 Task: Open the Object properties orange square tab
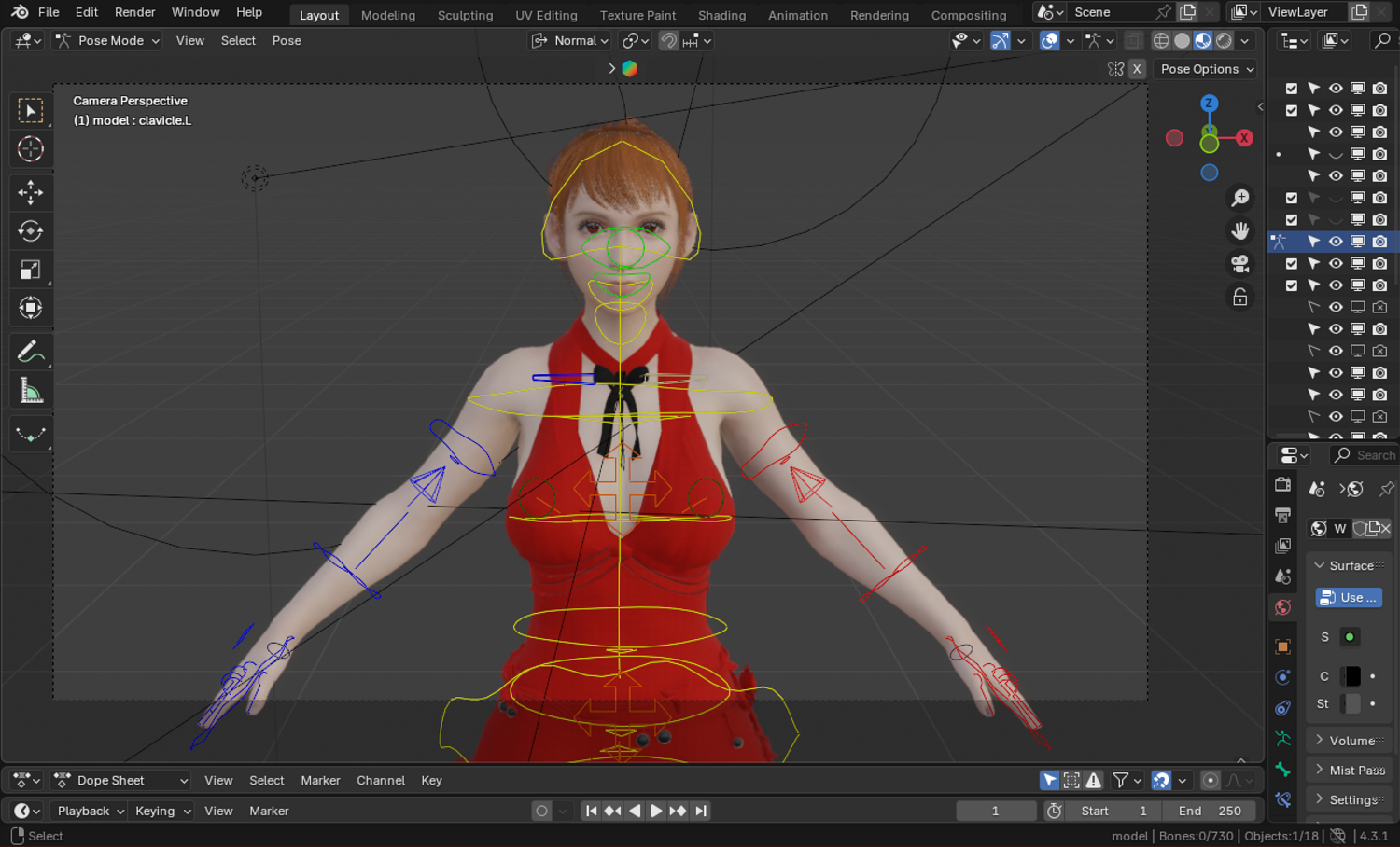(x=1283, y=646)
